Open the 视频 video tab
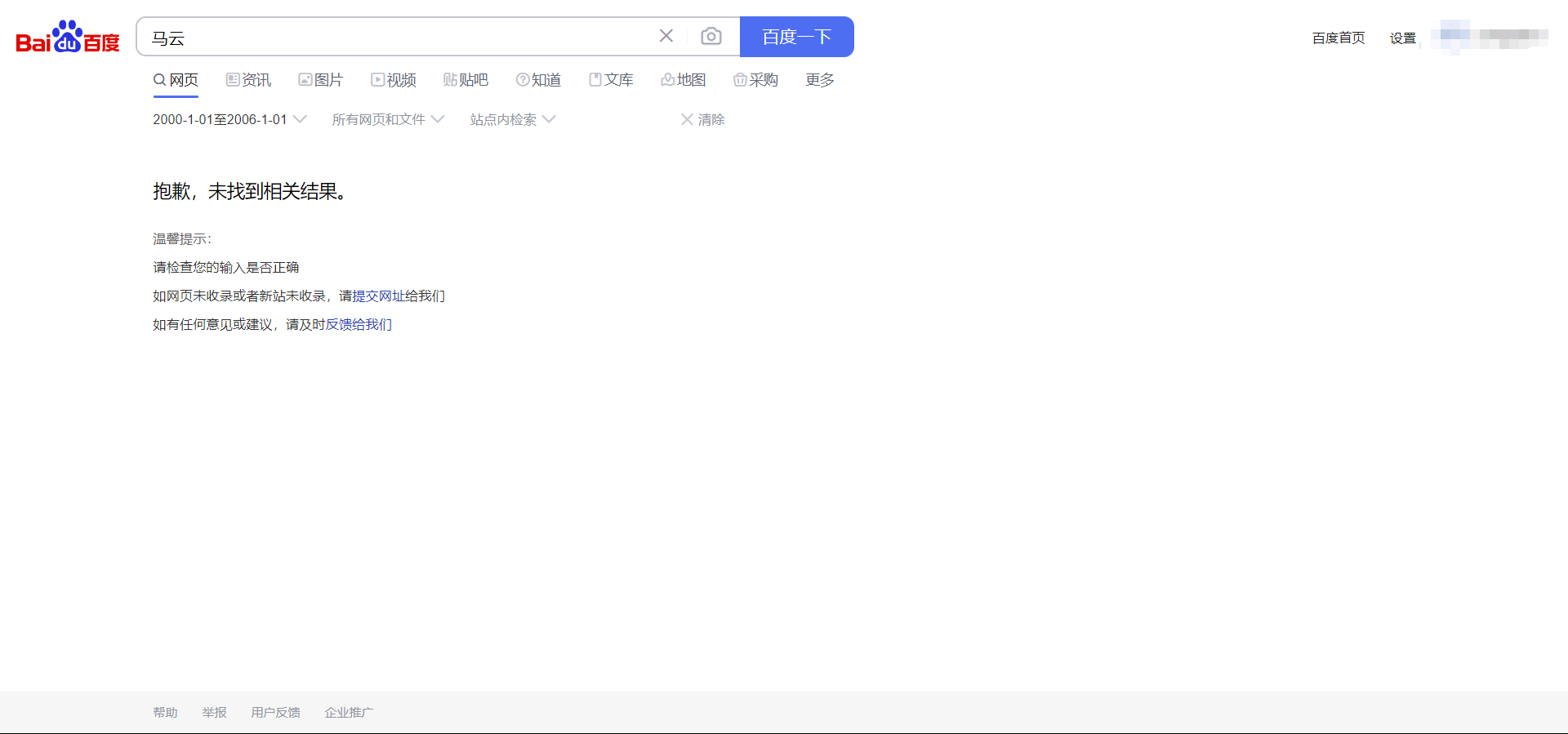The width and height of the screenshot is (1568, 734). [x=394, y=80]
